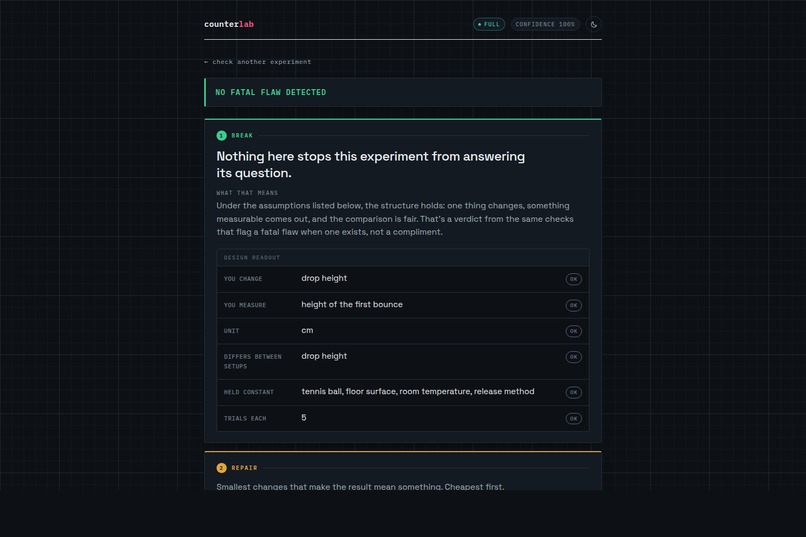Click the HELD CONSTANT row label
This screenshot has height=537, width=806.
pyautogui.click(x=249, y=392)
